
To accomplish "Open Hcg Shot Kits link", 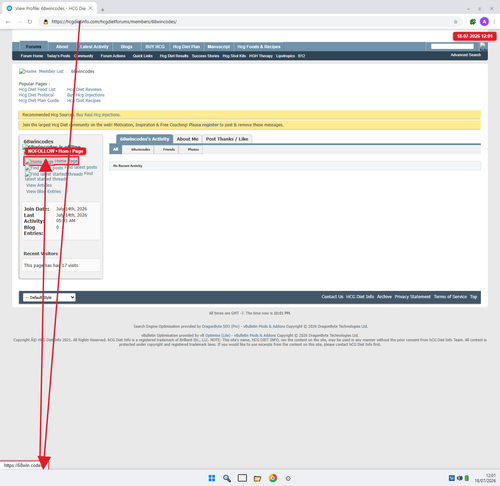I will coord(234,56).
